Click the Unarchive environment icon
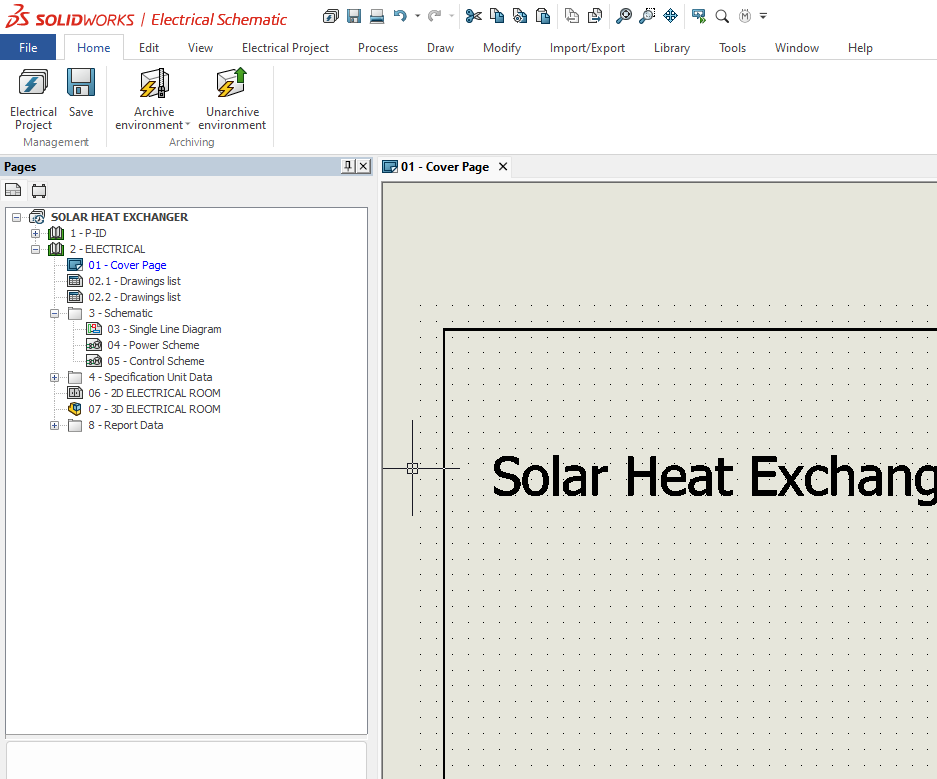The image size is (937, 779). tap(232, 85)
